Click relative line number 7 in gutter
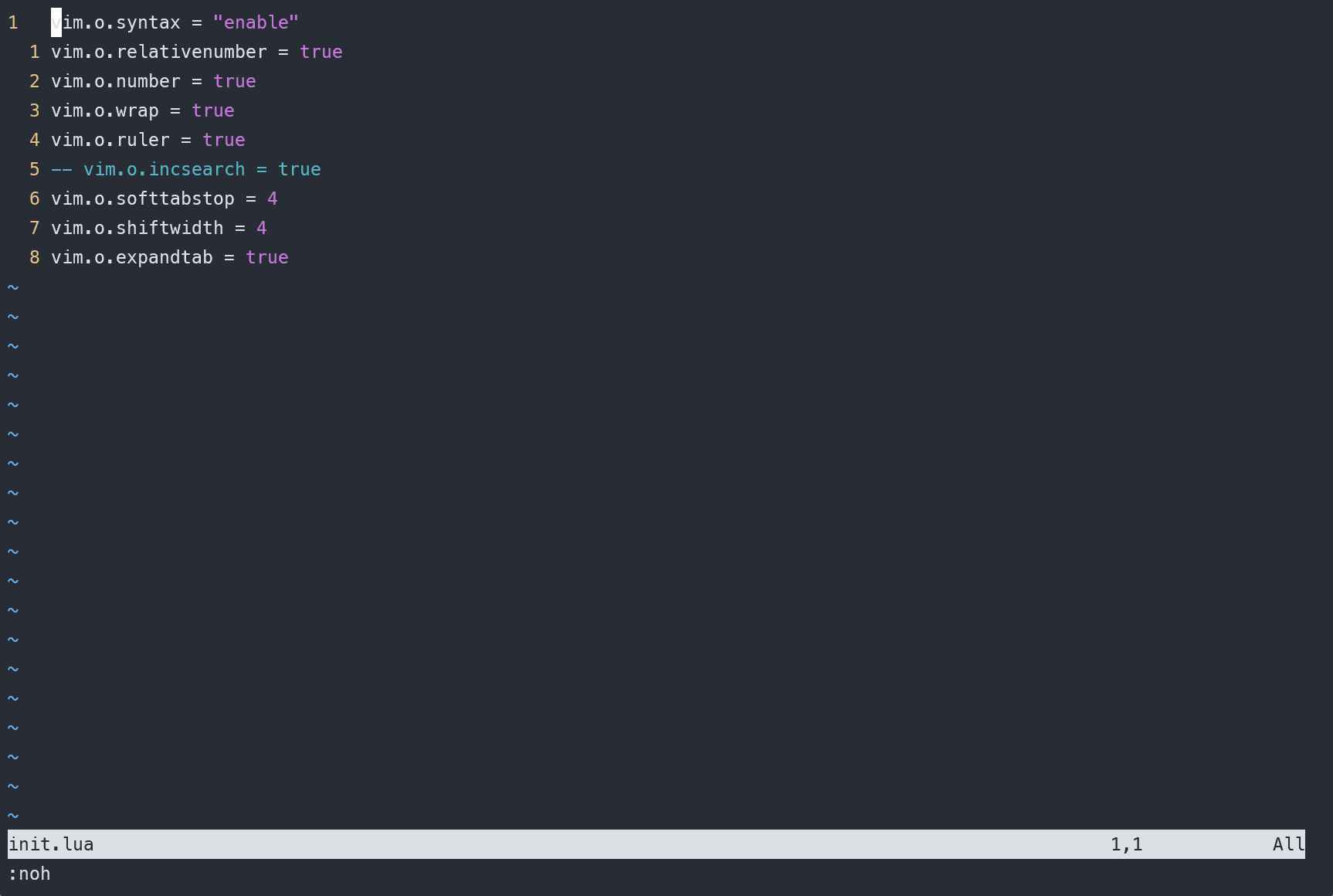Image resolution: width=1333 pixels, height=896 pixels. click(x=35, y=228)
